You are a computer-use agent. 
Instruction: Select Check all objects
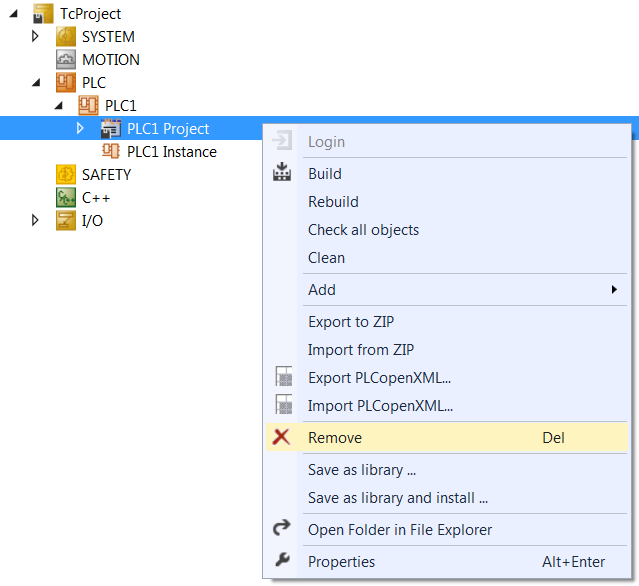[x=447, y=230]
